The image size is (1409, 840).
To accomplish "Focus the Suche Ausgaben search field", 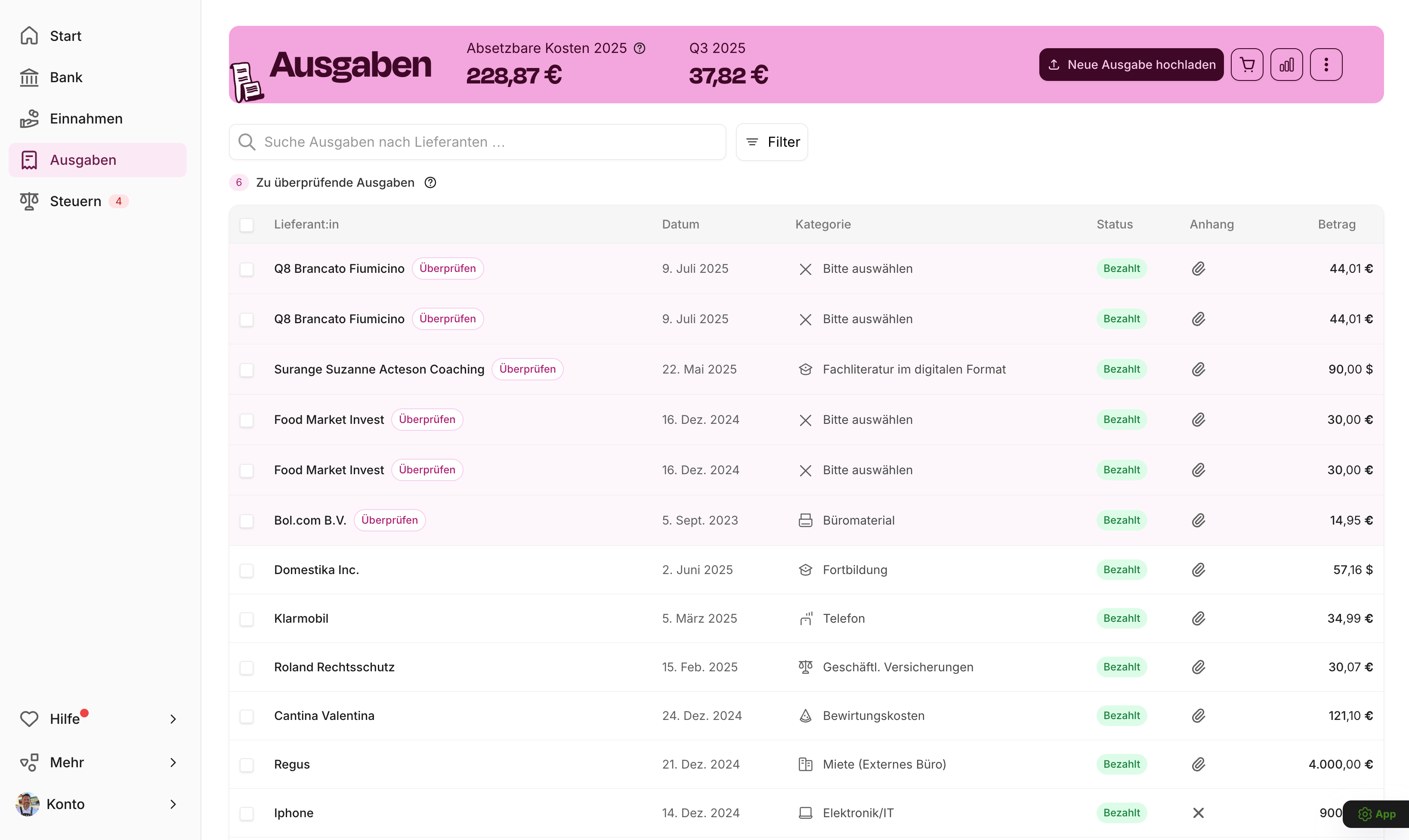I will click(x=477, y=142).
